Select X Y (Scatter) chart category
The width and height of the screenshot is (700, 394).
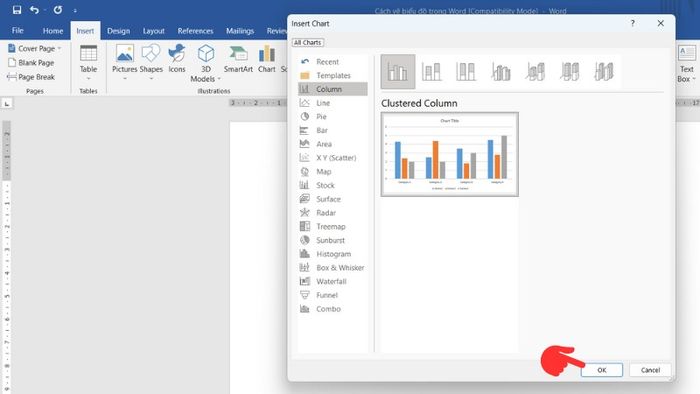(x=333, y=158)
